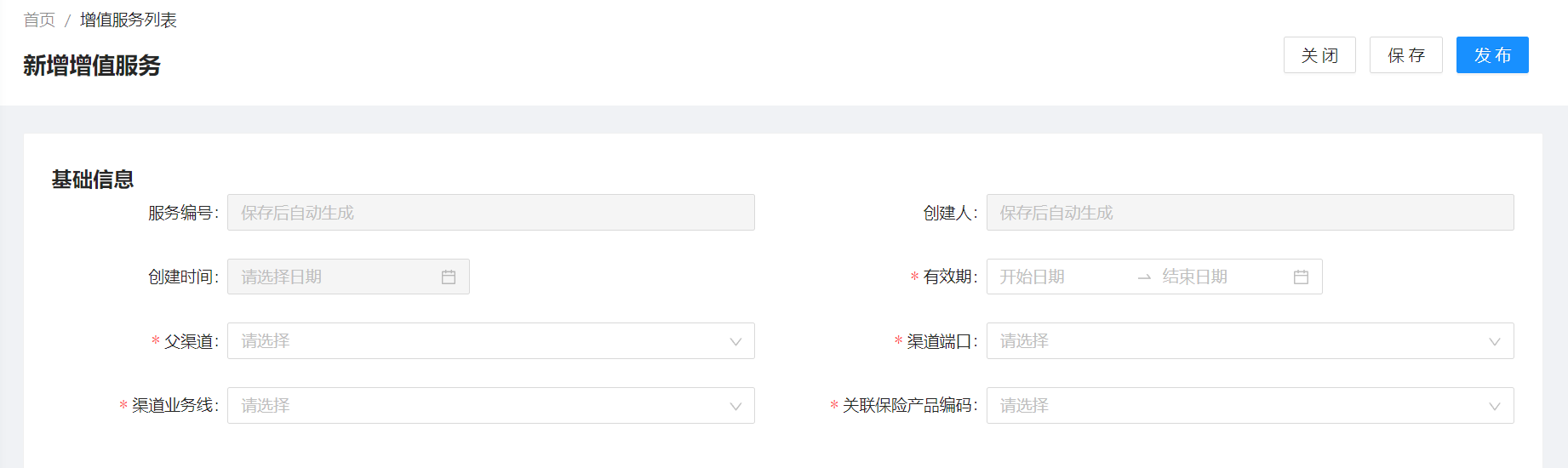Click calendar icon in 创建时间 field

[x=449, y=277]
